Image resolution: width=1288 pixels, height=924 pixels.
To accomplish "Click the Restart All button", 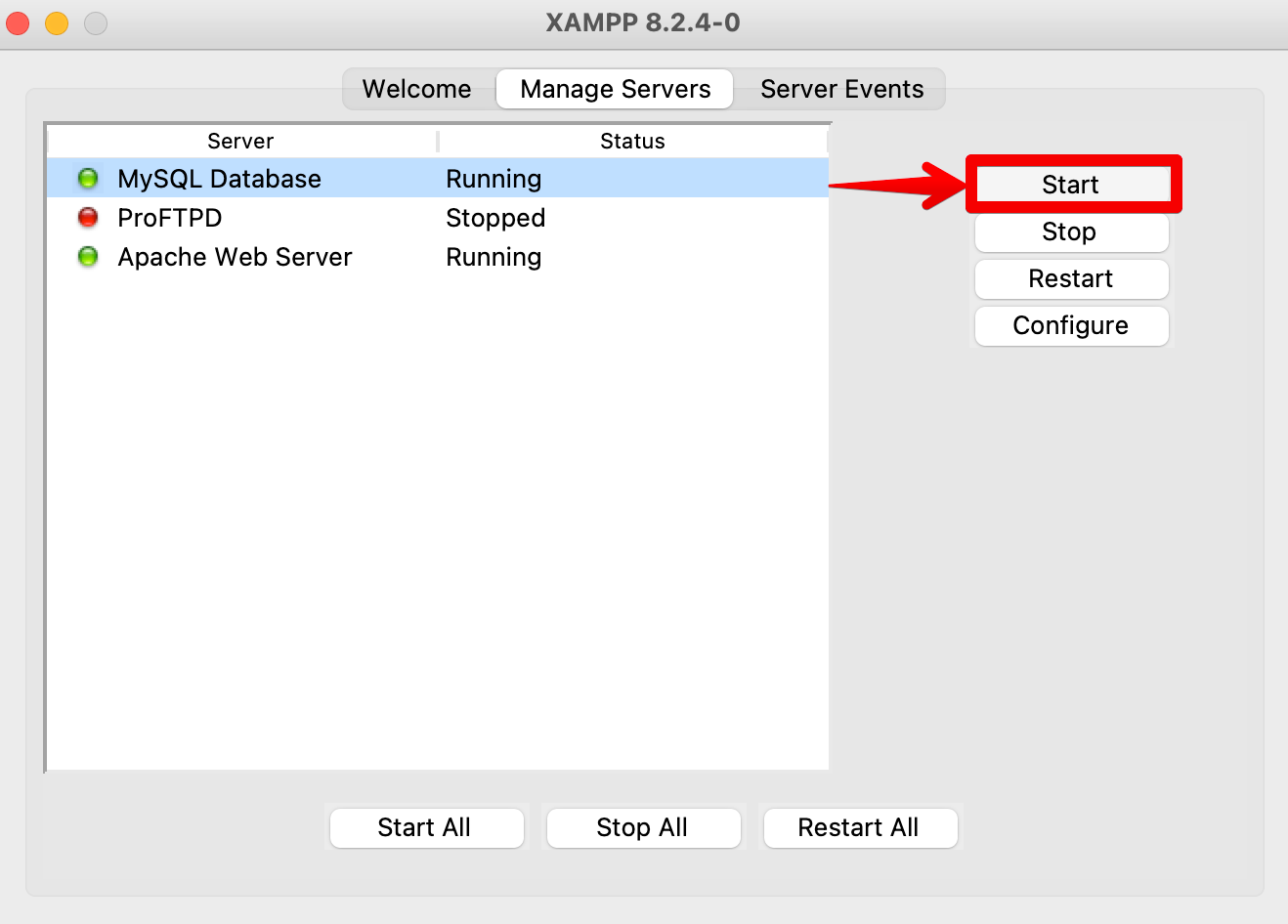I will (860, 828).
